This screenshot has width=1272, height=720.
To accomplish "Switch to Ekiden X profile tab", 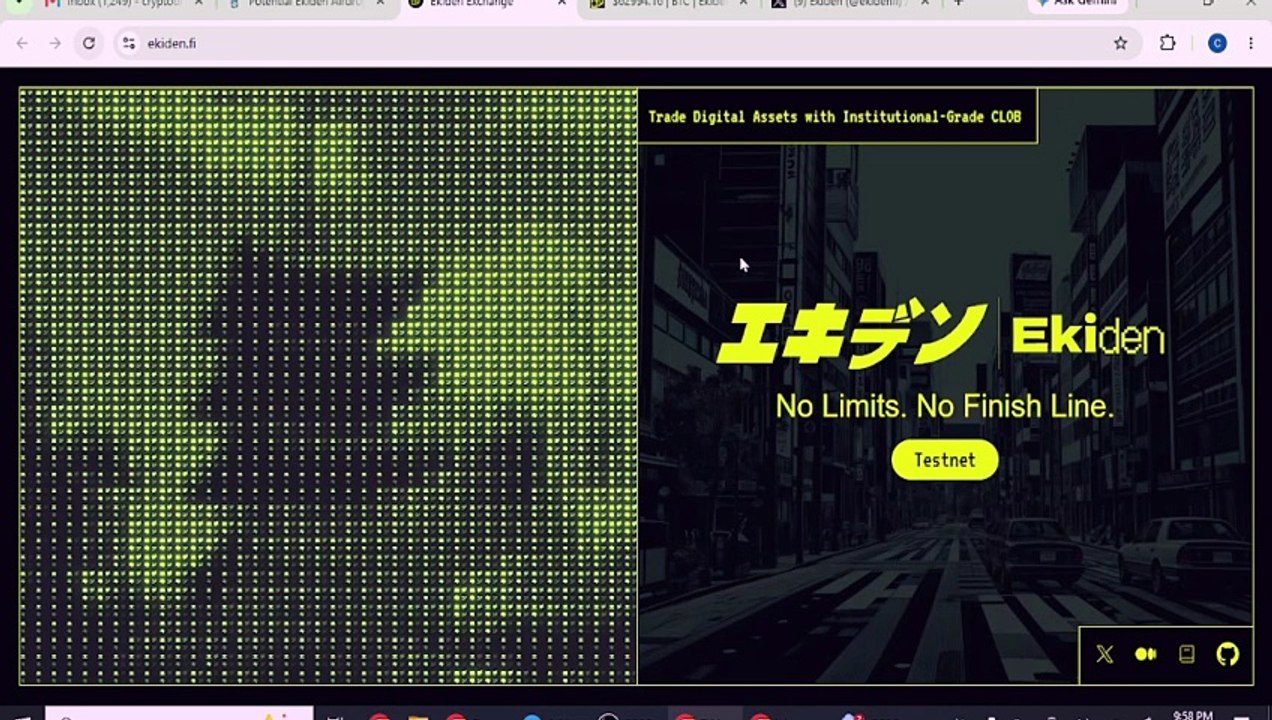I will coord(850,4).
